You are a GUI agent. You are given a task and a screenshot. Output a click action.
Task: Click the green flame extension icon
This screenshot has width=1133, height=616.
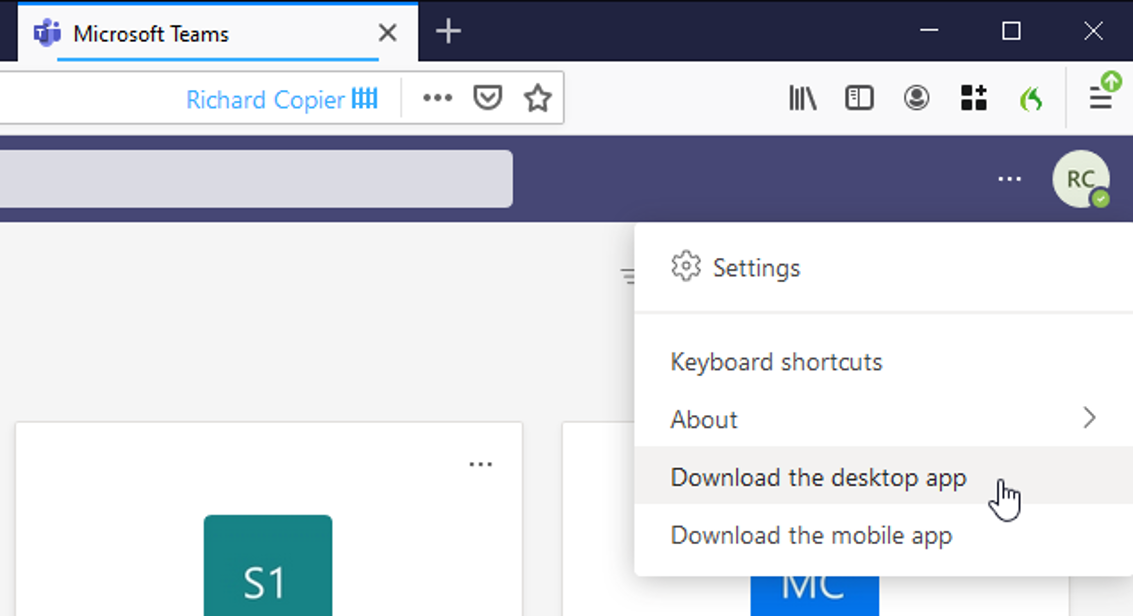[x=1031, y=98]
